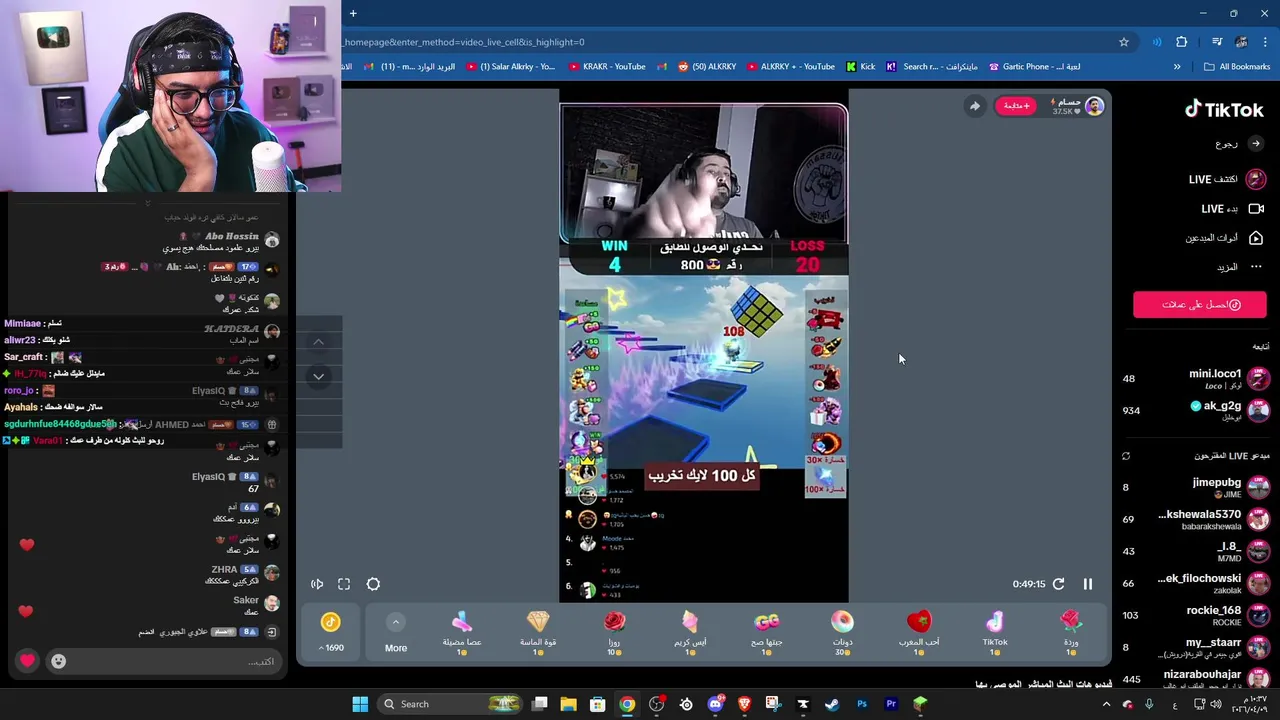The width and height of the screenshot is (1280, 720).
Task: Click the red heart button below chat
Action: pyautogui.click(x=27, y=661)
